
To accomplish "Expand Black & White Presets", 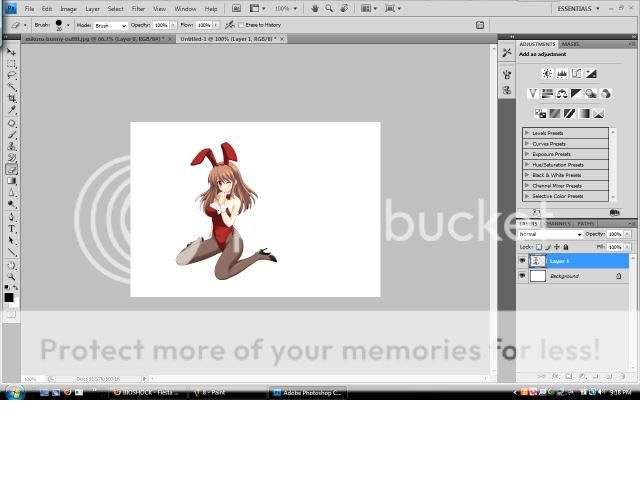I will tap(527, 175).
